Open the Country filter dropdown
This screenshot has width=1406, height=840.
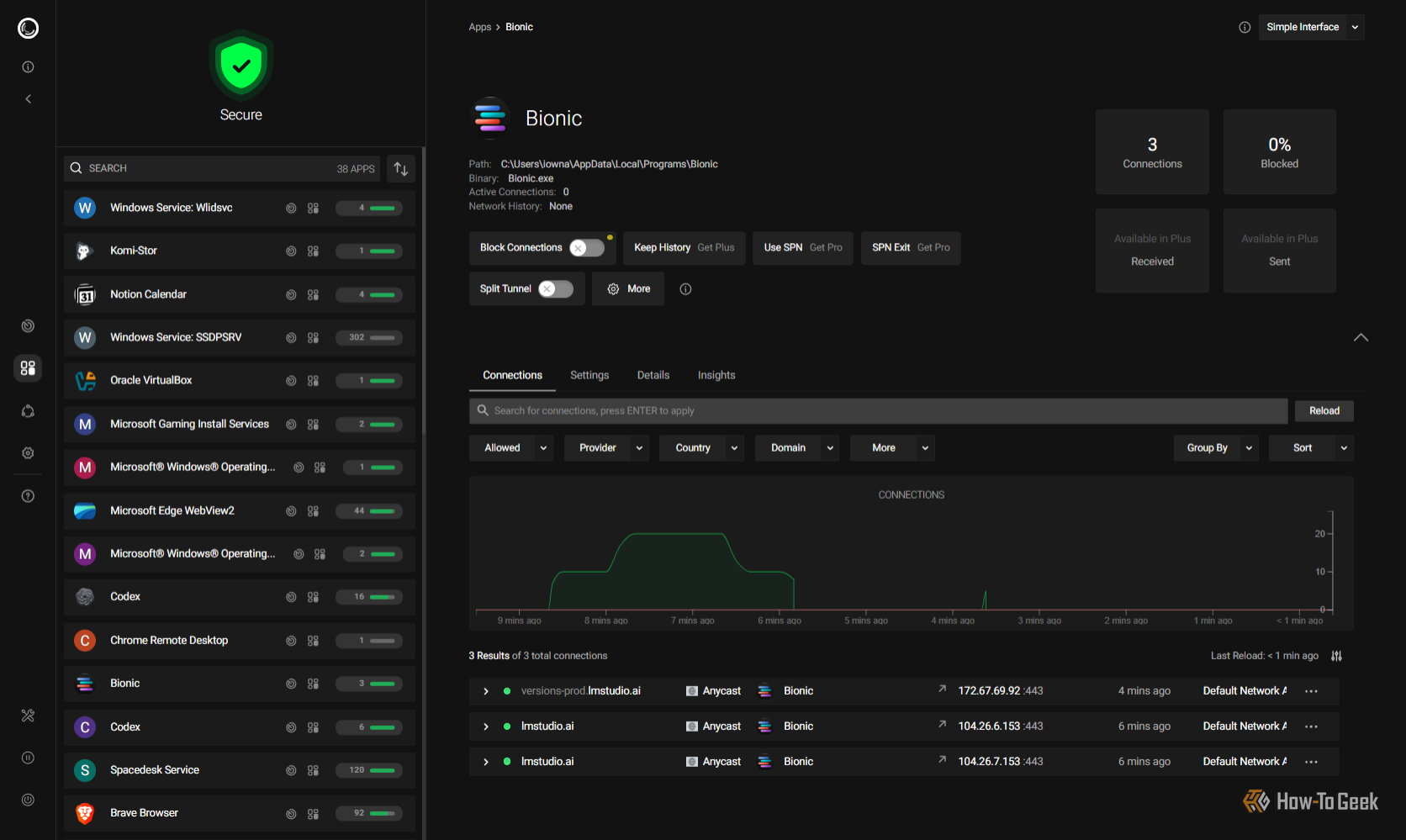pos(702,448)
